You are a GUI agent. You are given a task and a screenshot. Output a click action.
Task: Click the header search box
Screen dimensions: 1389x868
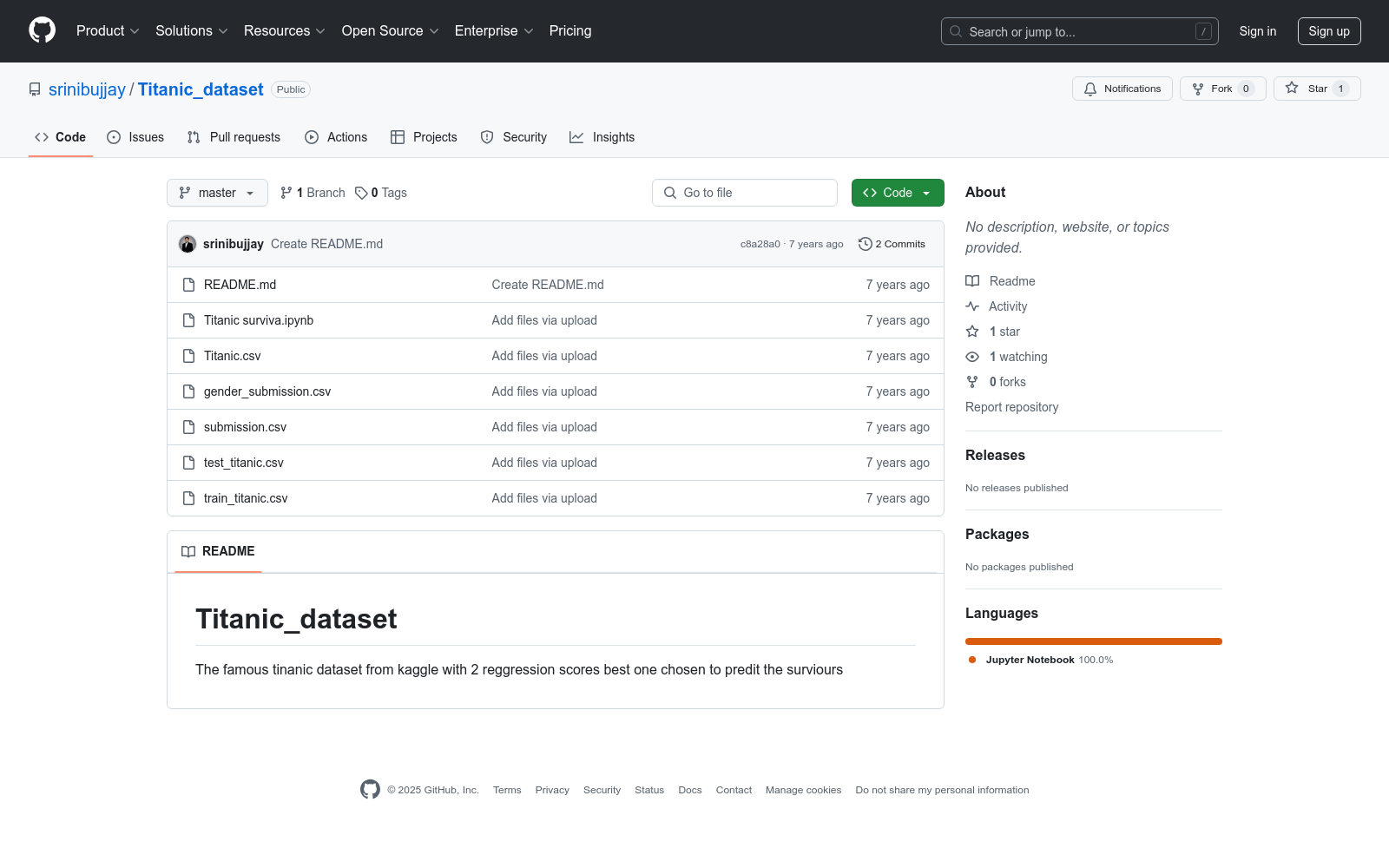[1080, 31]
